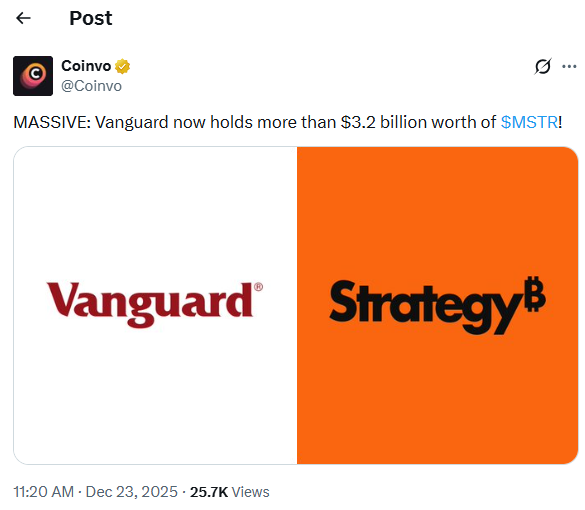Open the 11:20 AM timestamp link

(44, 492)
